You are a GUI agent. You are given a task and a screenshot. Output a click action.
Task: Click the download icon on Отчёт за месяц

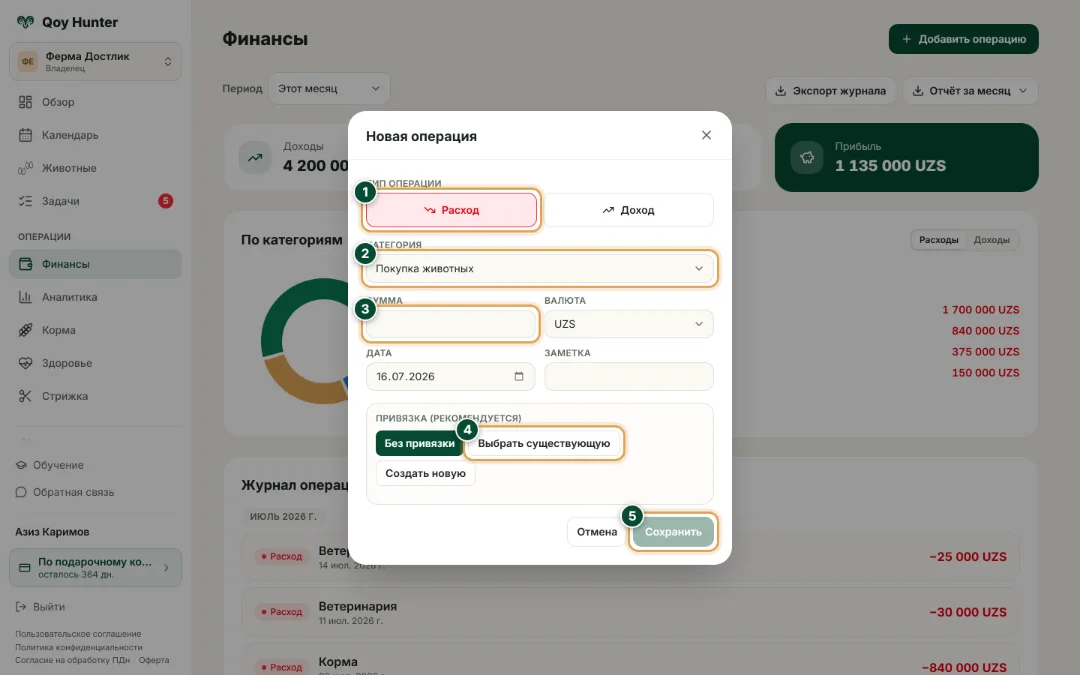[917, 91]
